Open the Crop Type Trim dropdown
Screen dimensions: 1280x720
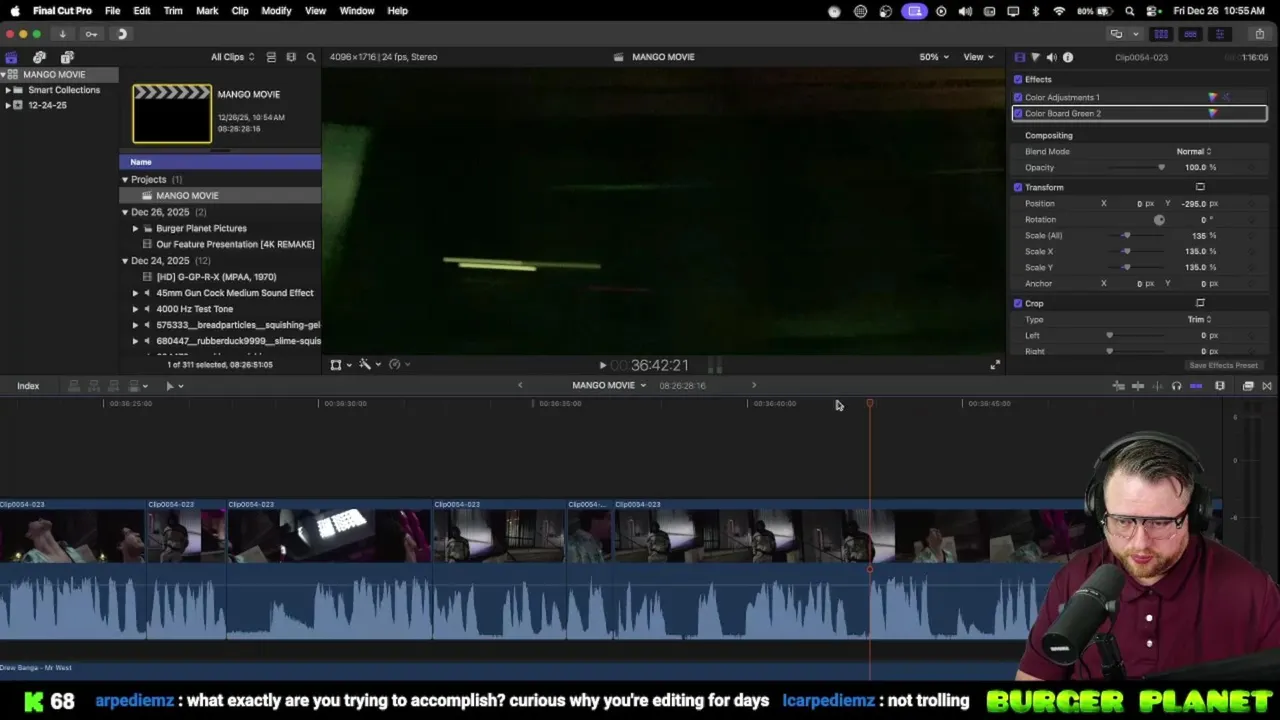tap(1199, 319)
